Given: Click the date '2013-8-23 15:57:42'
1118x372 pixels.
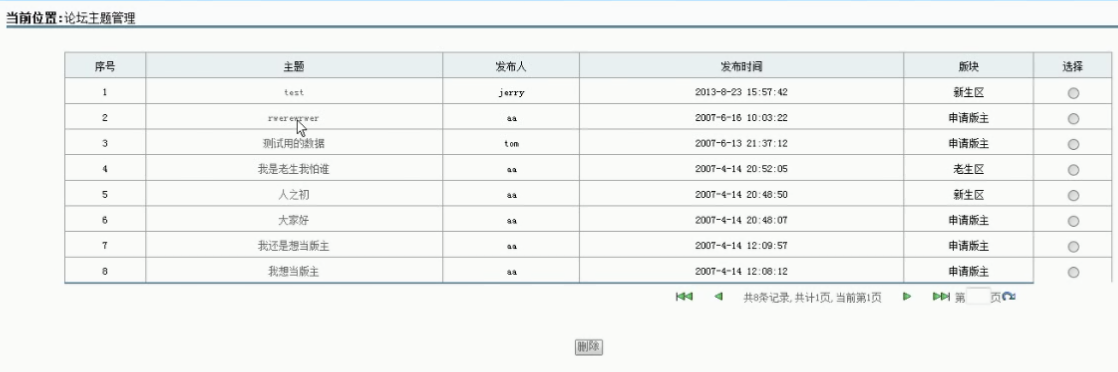Looking at the screenshot, I should (741, 93).
